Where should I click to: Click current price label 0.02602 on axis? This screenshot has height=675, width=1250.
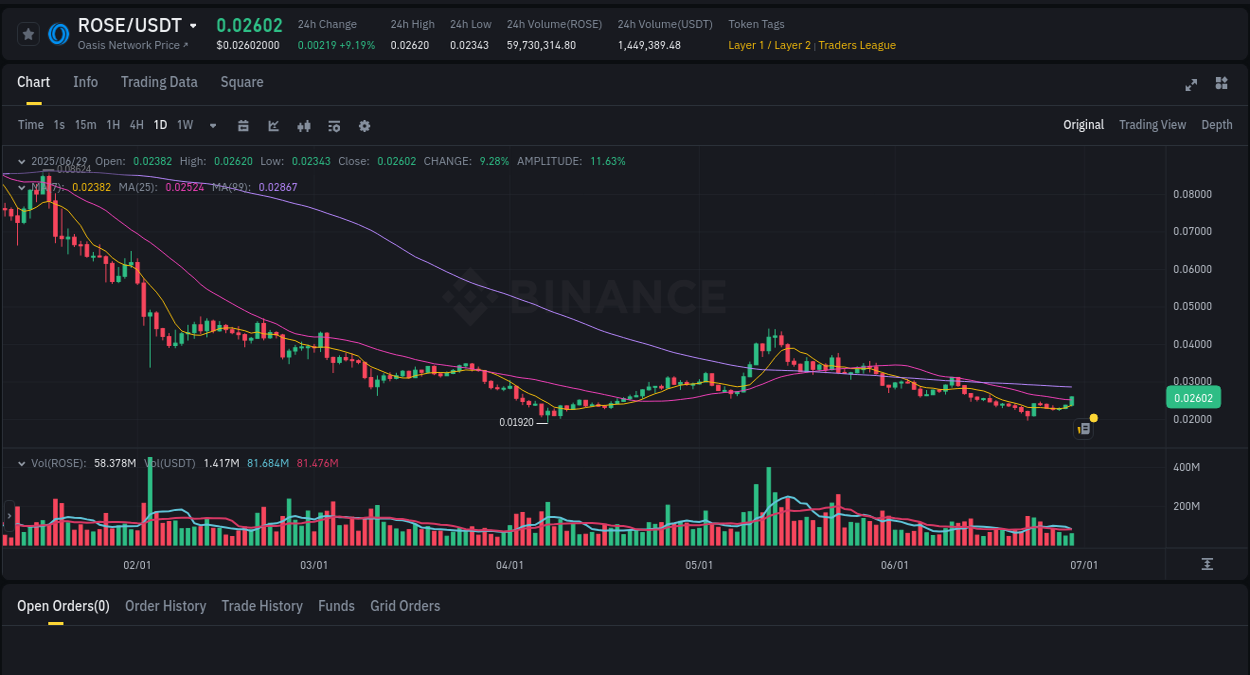coord(1192,398)
